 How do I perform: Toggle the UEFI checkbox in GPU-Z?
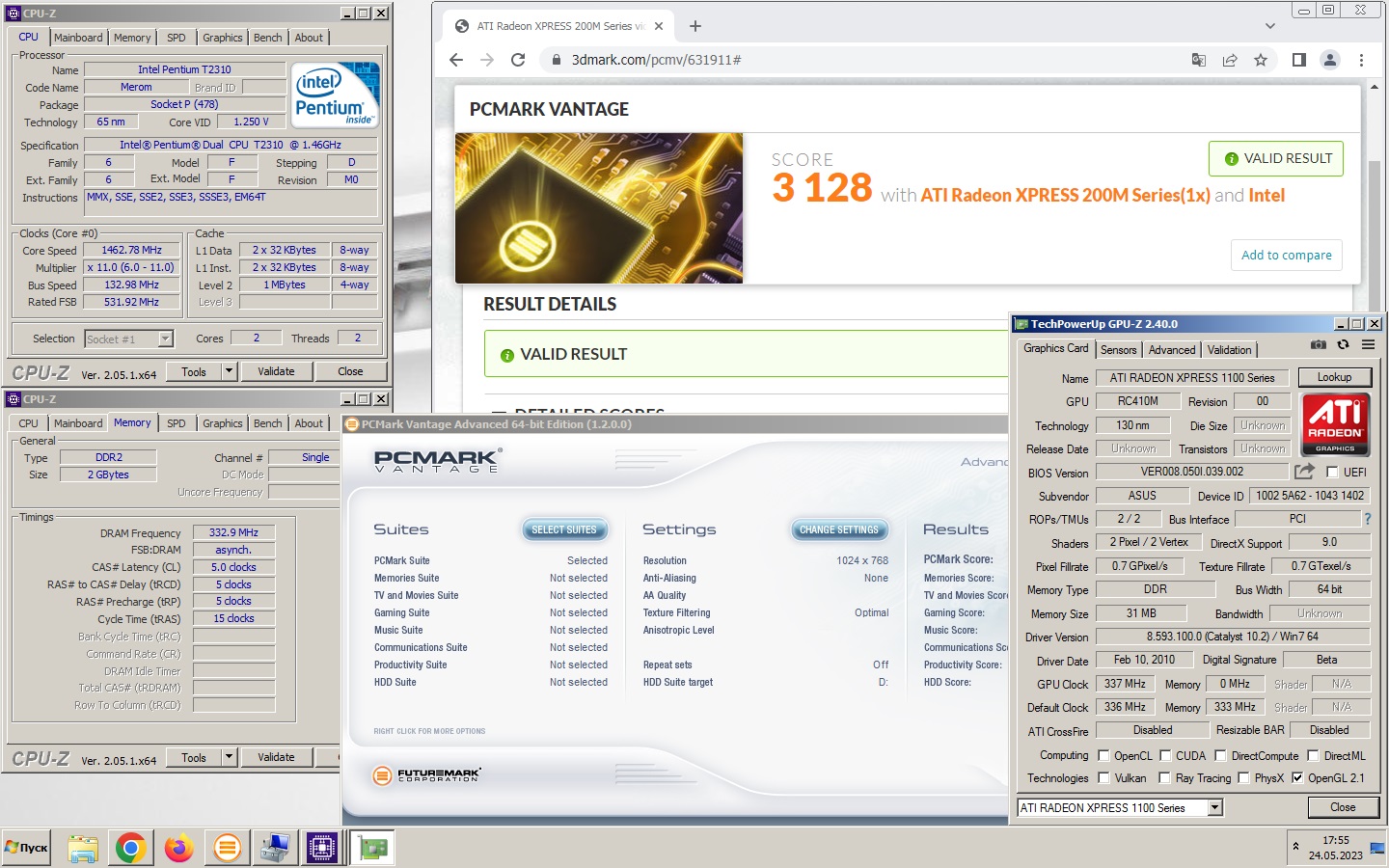[x=1332, y=472]
